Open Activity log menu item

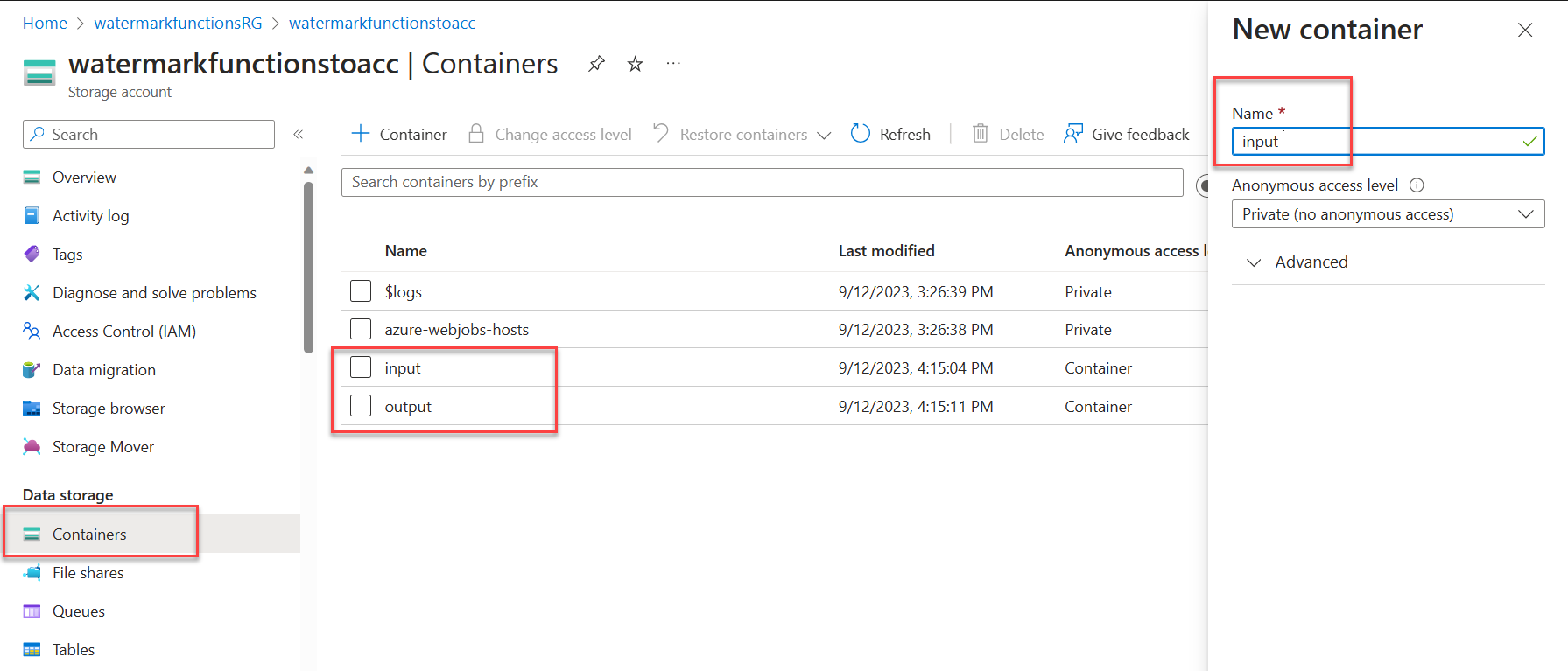(91, 216)
